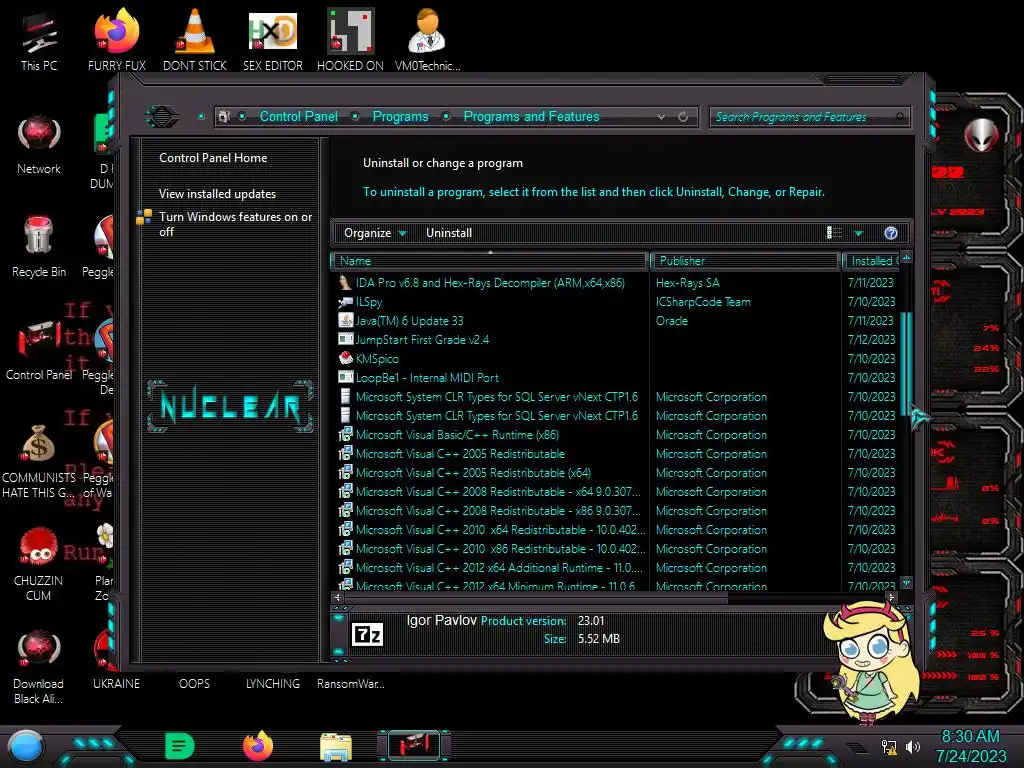
Task: Open the Recycle Bin on desktop
Action: [x=39, y=247]
